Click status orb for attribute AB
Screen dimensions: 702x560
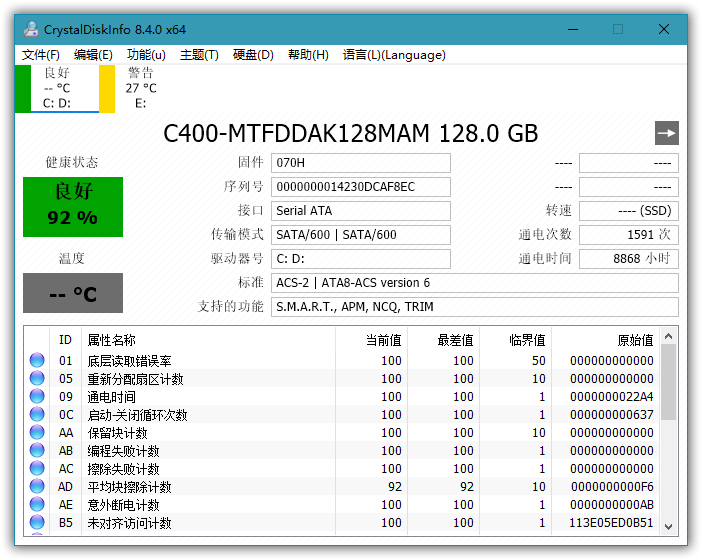pyautogui.click(x=37, y=450)
